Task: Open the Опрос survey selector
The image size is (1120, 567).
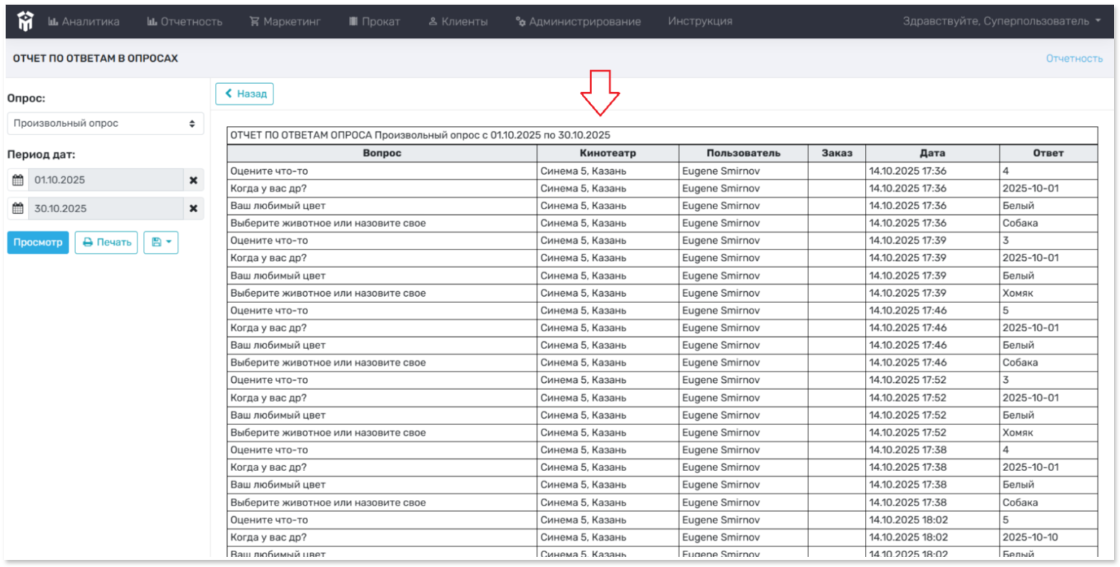Action: click(x=105, y=124)
